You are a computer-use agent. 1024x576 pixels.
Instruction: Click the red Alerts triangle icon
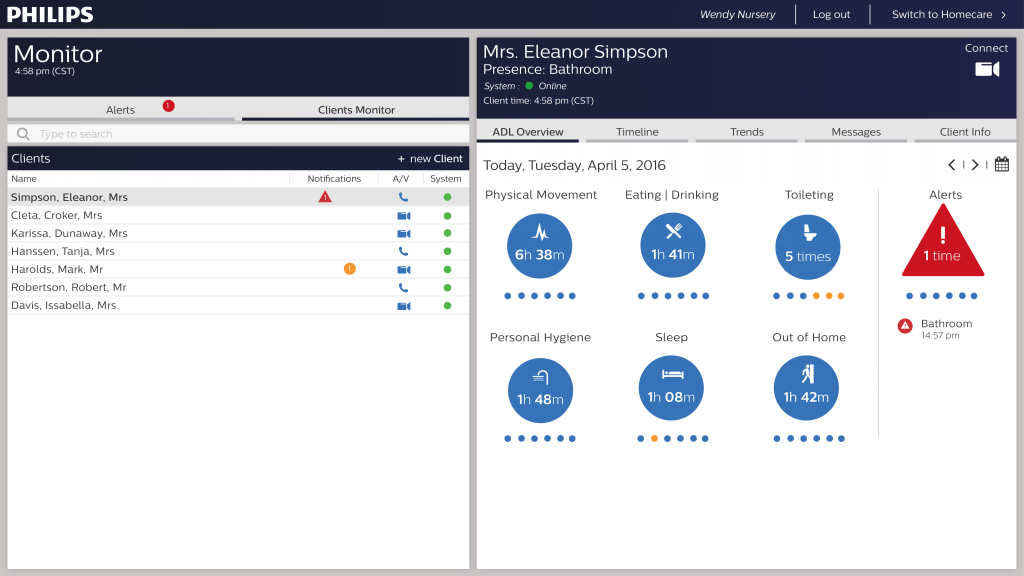(943, 247)
